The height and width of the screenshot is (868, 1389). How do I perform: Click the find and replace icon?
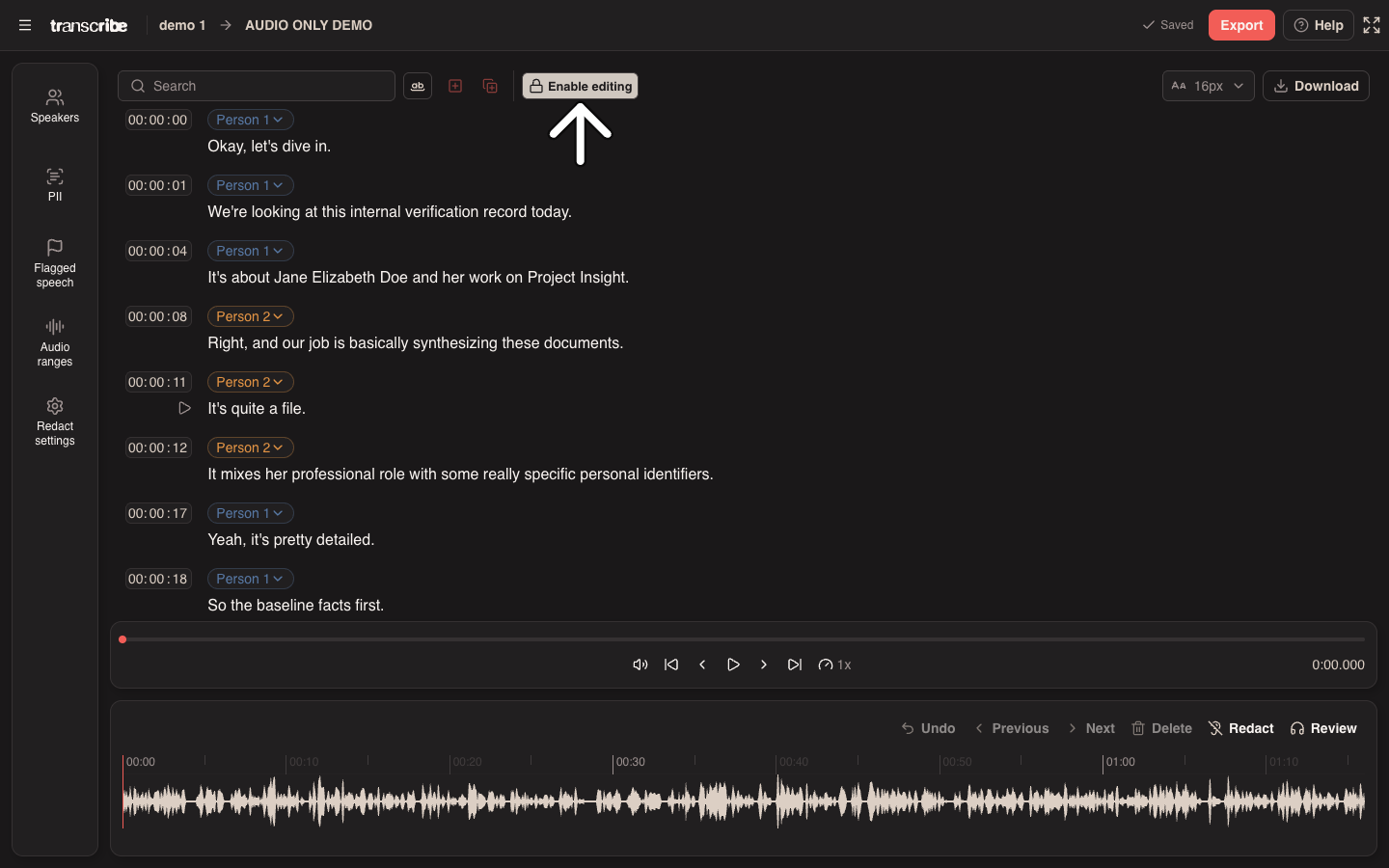coord(418,86)
